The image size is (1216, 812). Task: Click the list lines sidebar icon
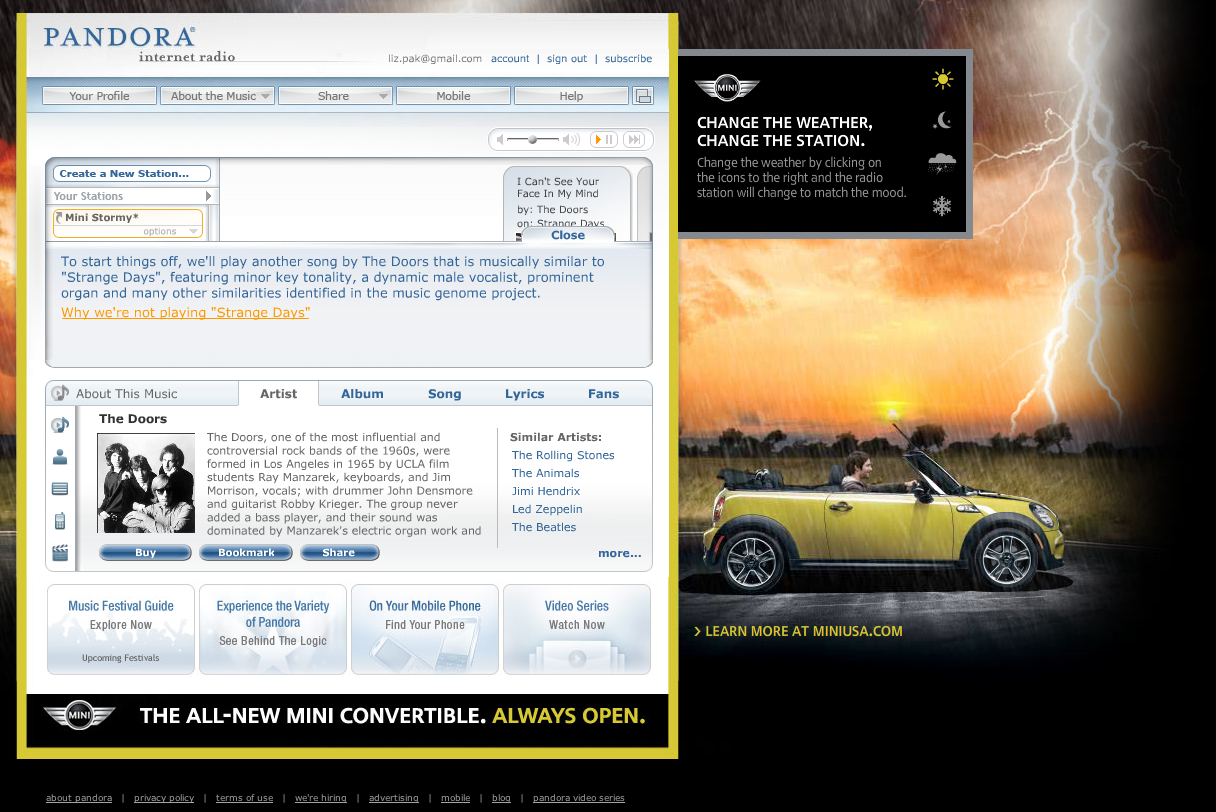[60, 489]
